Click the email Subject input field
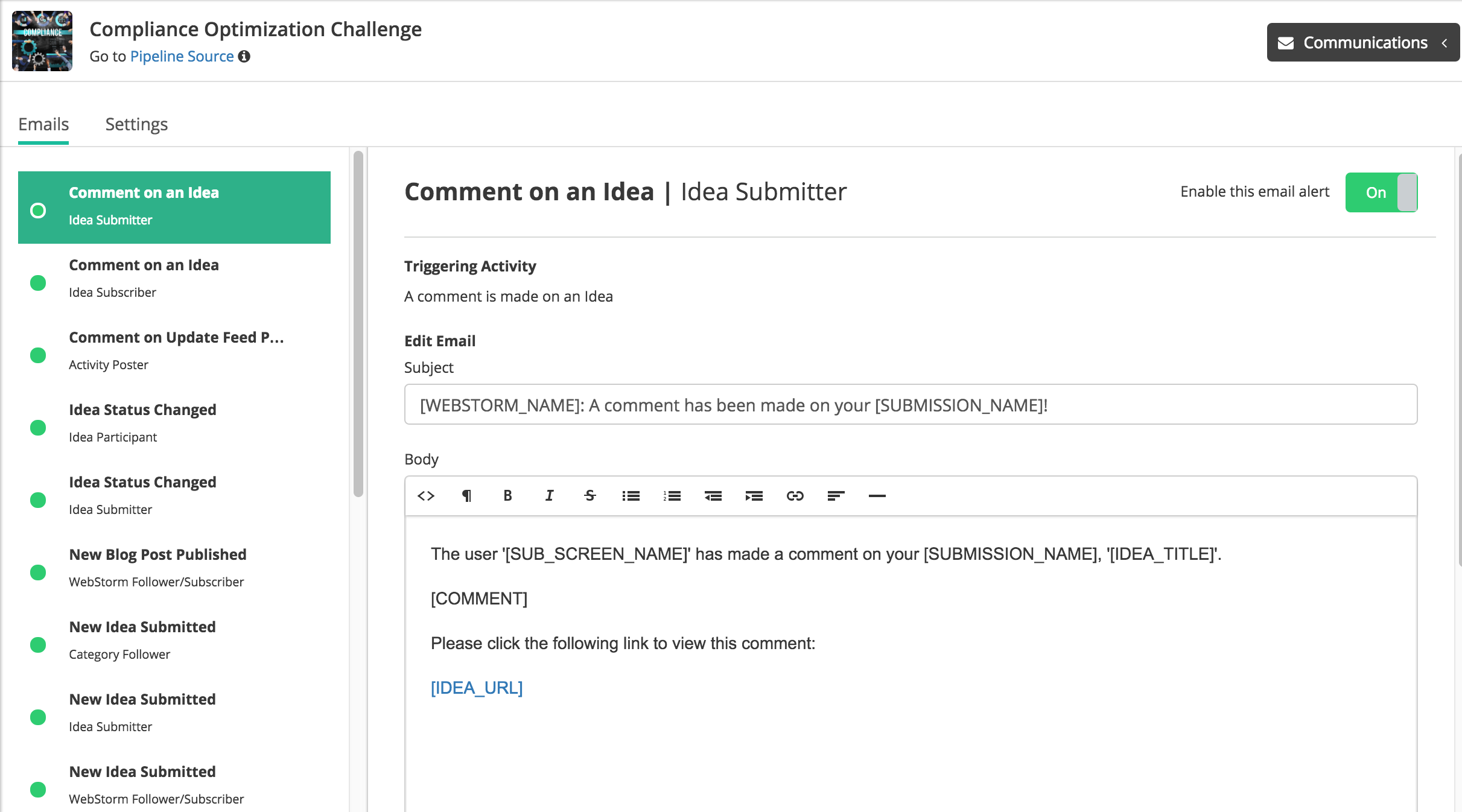Image resolution: width=1462 pixels, height=812 pixels. pyautogui.click(x=911, y=404)
